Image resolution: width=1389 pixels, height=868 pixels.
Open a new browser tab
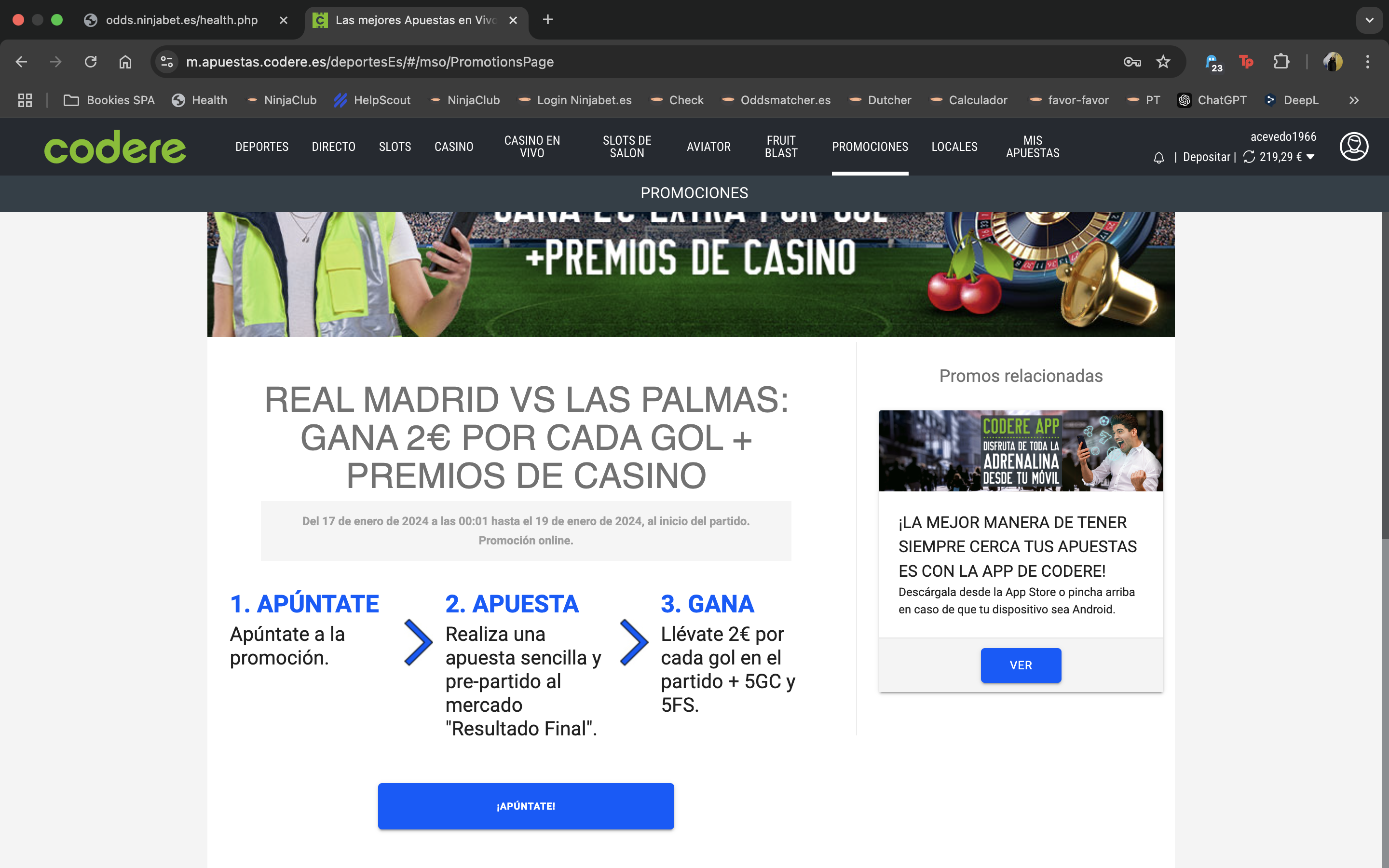[547, 19]
